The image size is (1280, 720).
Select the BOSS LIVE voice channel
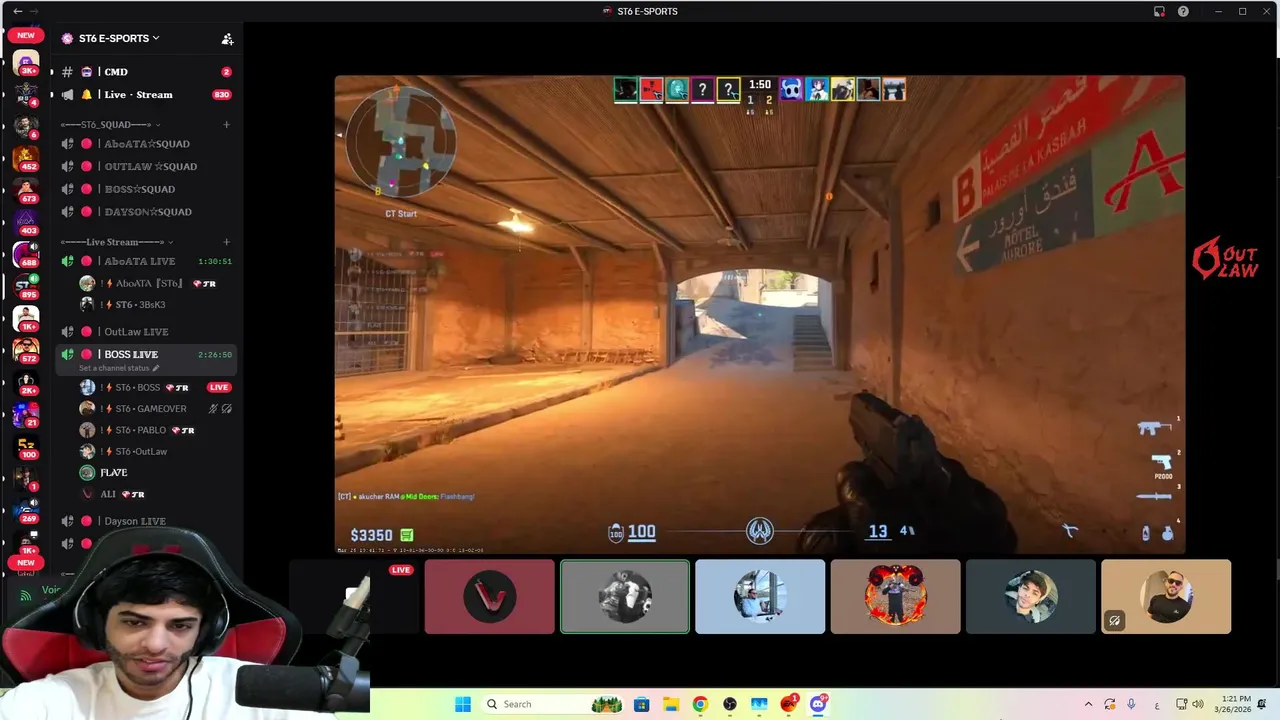point(146,354)
